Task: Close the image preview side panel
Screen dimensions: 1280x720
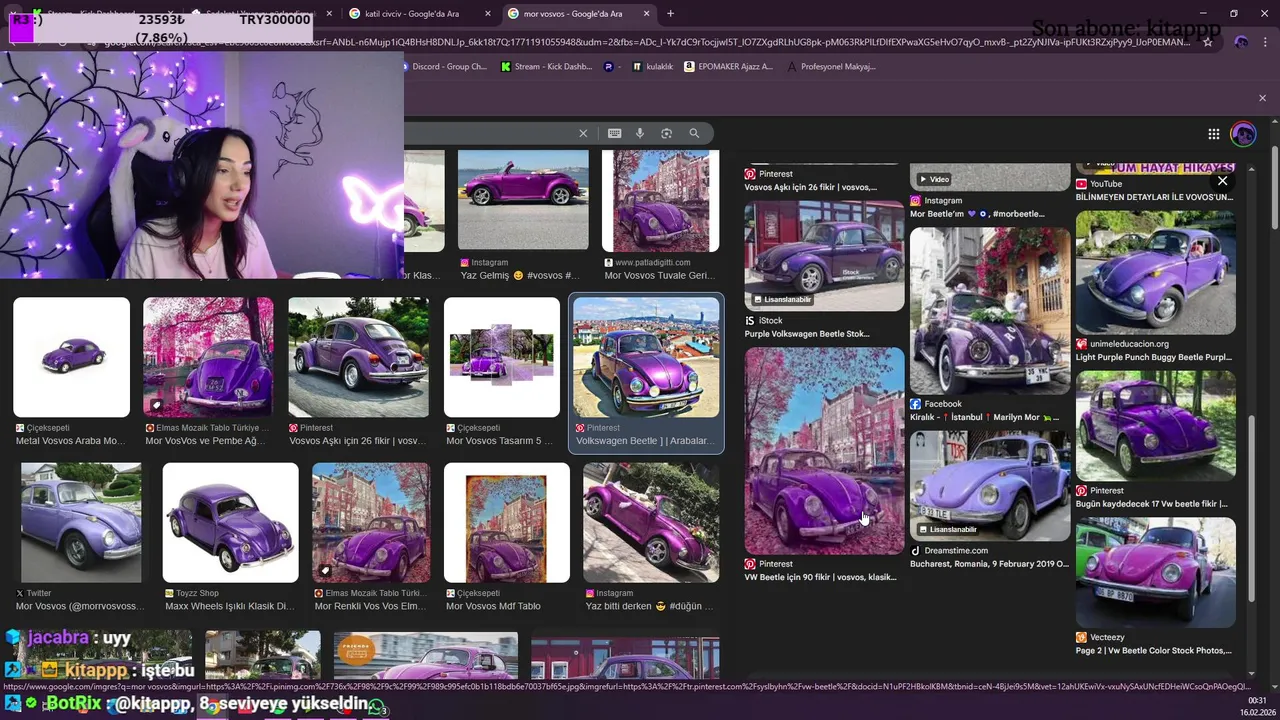Action: coord(1222,181)
